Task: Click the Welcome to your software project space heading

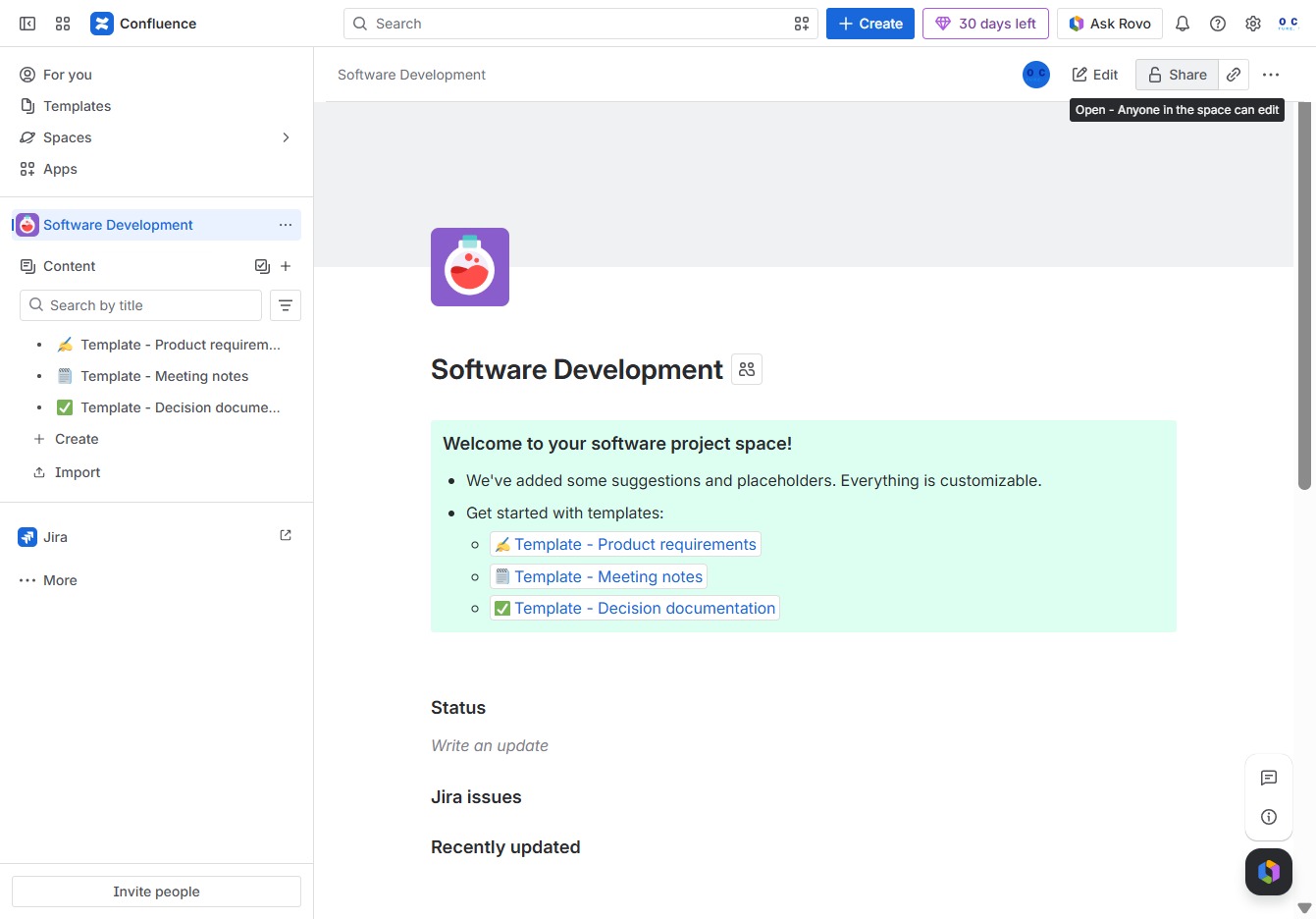Action: click(x=617, y=444)
